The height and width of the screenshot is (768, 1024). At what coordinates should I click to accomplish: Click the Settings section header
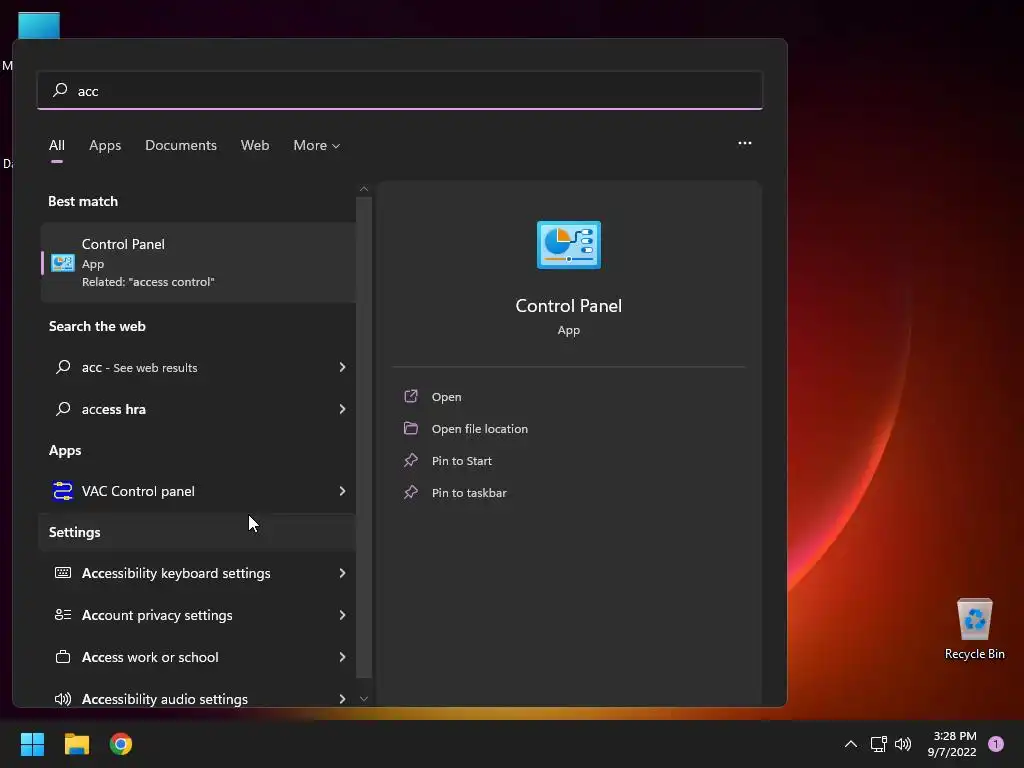(74, 532)
